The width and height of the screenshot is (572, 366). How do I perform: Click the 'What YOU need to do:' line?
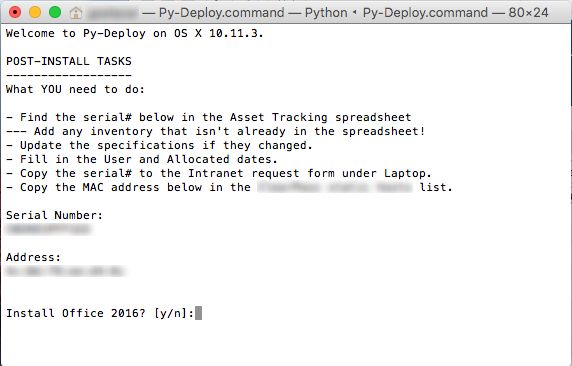click(x=75, y=89)
